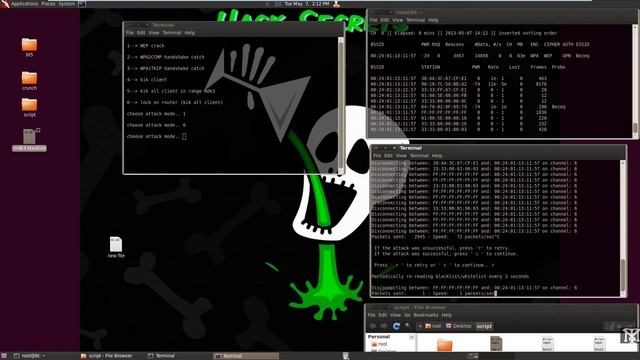Viewport: 640px width, 360px height.
Task: Click the back arrow in the File Browser
Action: (x=372, y=326)
